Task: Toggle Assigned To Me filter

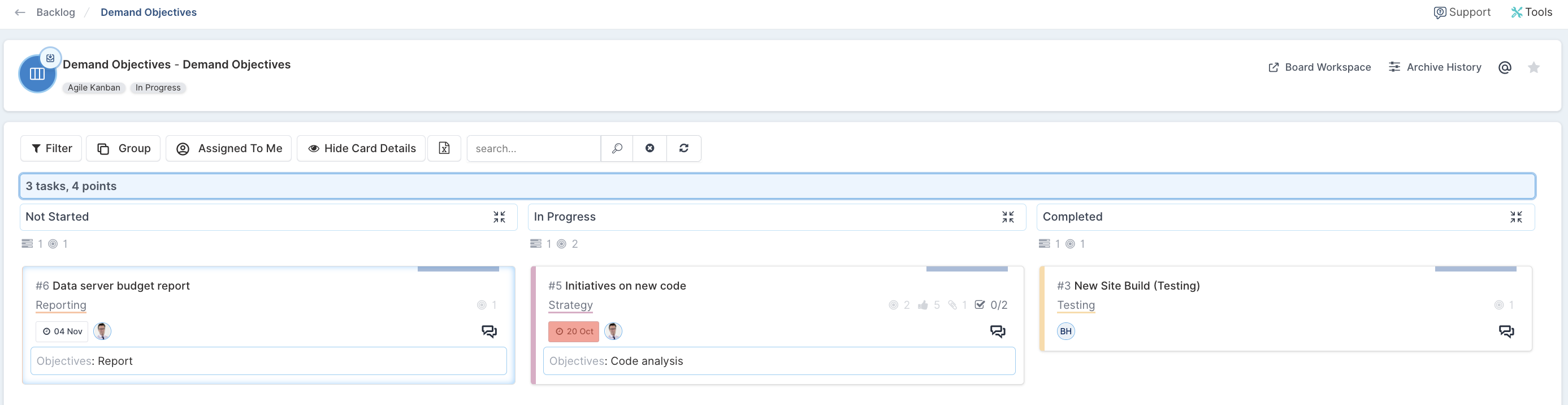Action: [x=229, y=149]
